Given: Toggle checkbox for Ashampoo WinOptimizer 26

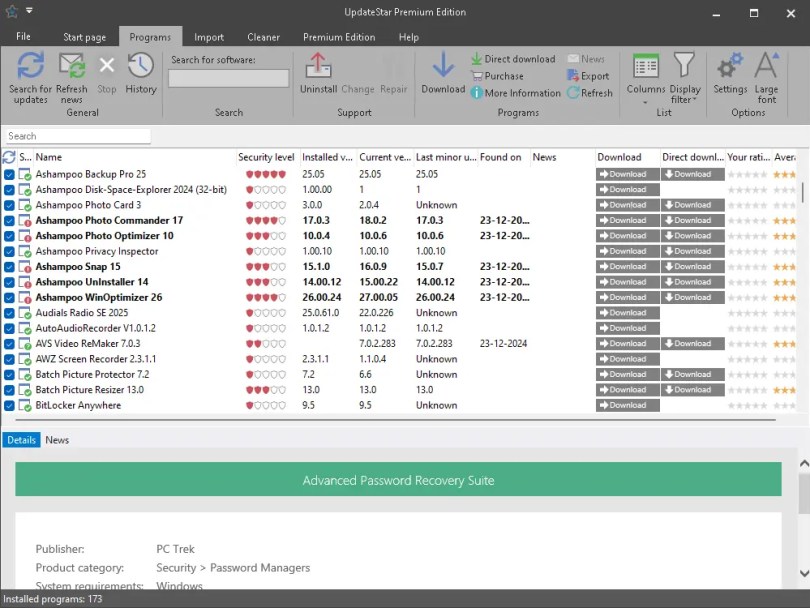Looking at the screenshot, I should (9, 298).
